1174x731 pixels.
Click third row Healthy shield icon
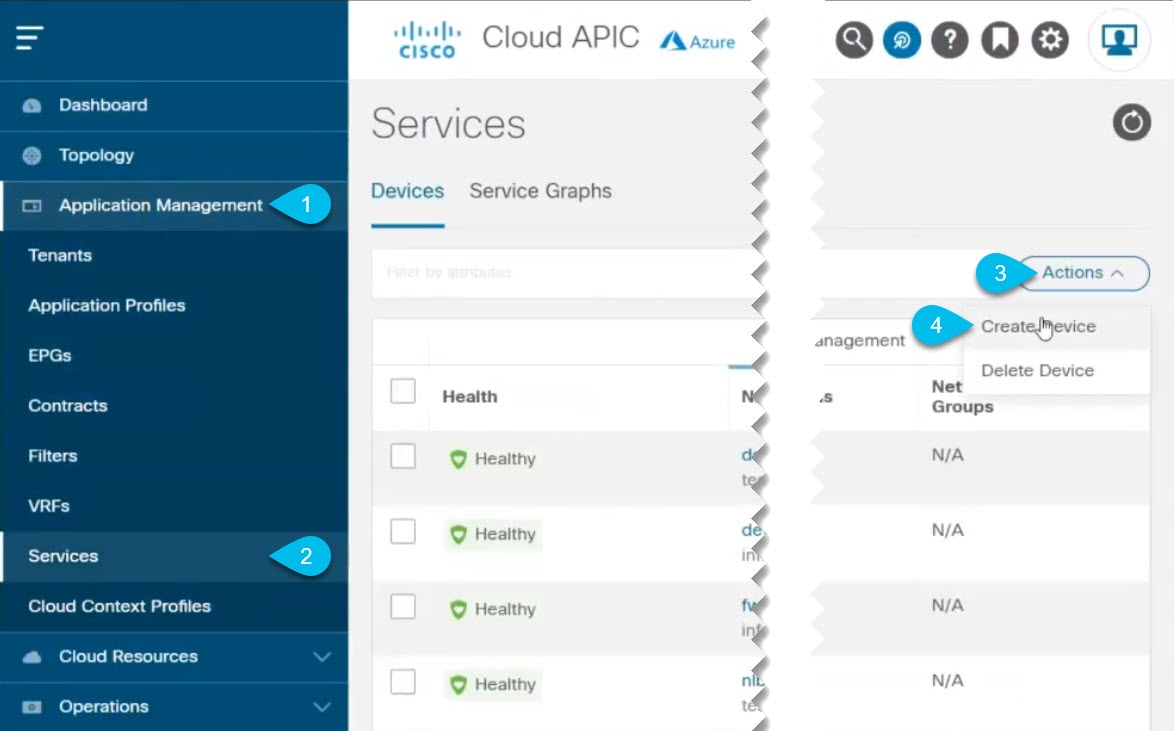[458, 610]
